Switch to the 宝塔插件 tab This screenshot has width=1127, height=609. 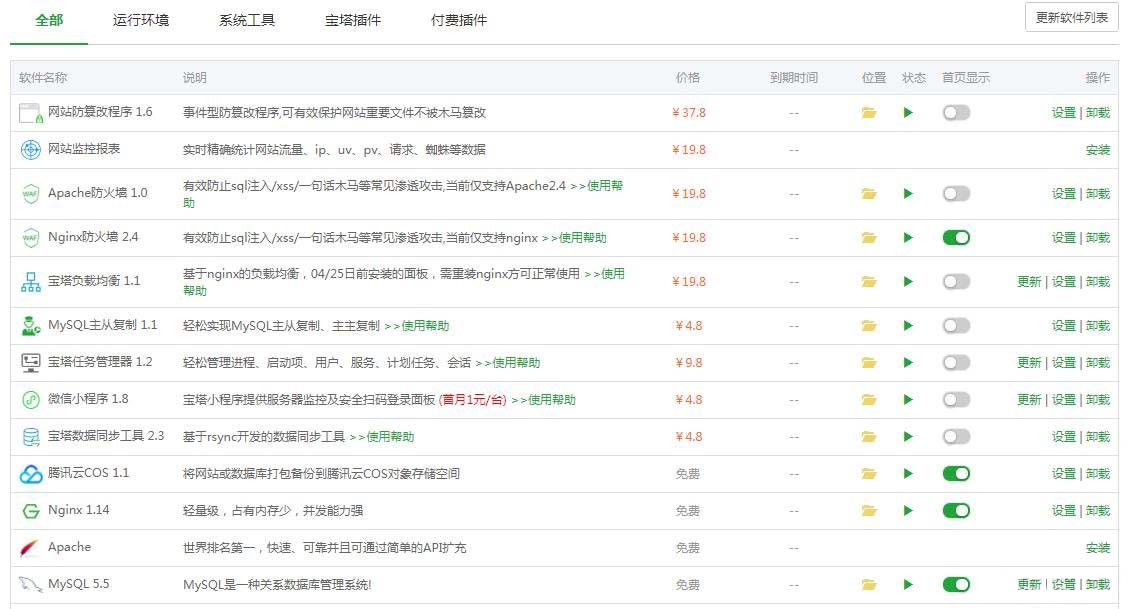[353, 20]
